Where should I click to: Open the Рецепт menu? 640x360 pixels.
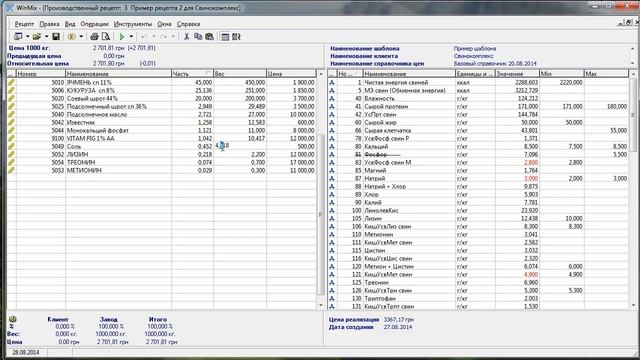click(24, 24)
